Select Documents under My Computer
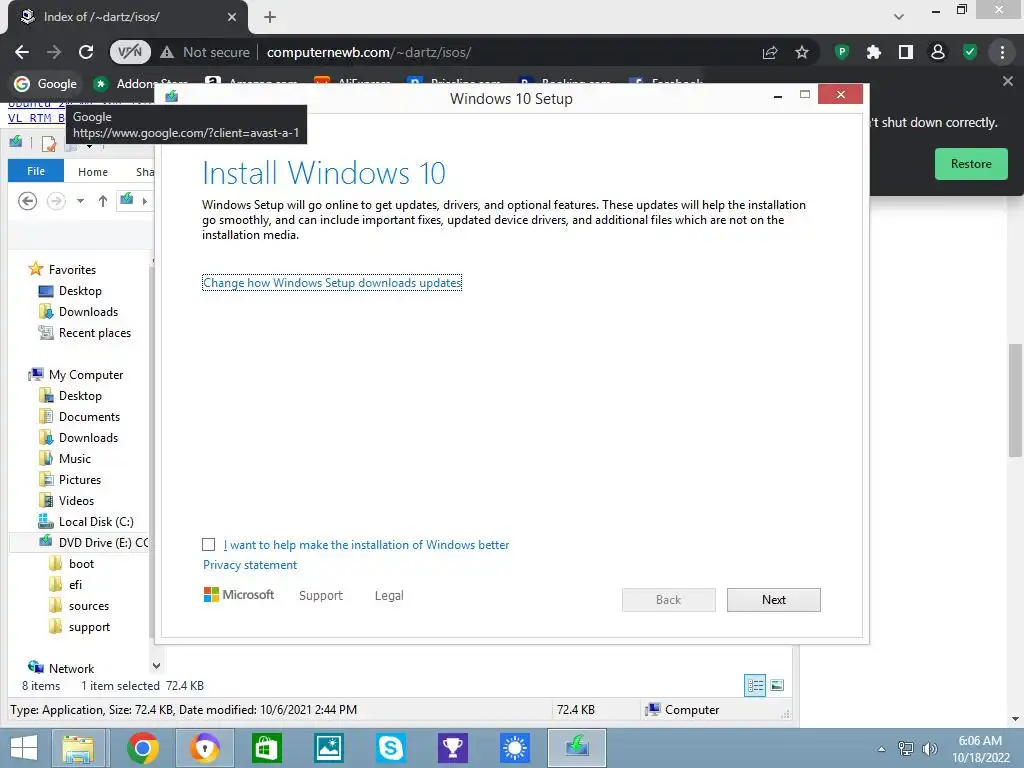This screenshot has height=768, width=1024. 80,417
